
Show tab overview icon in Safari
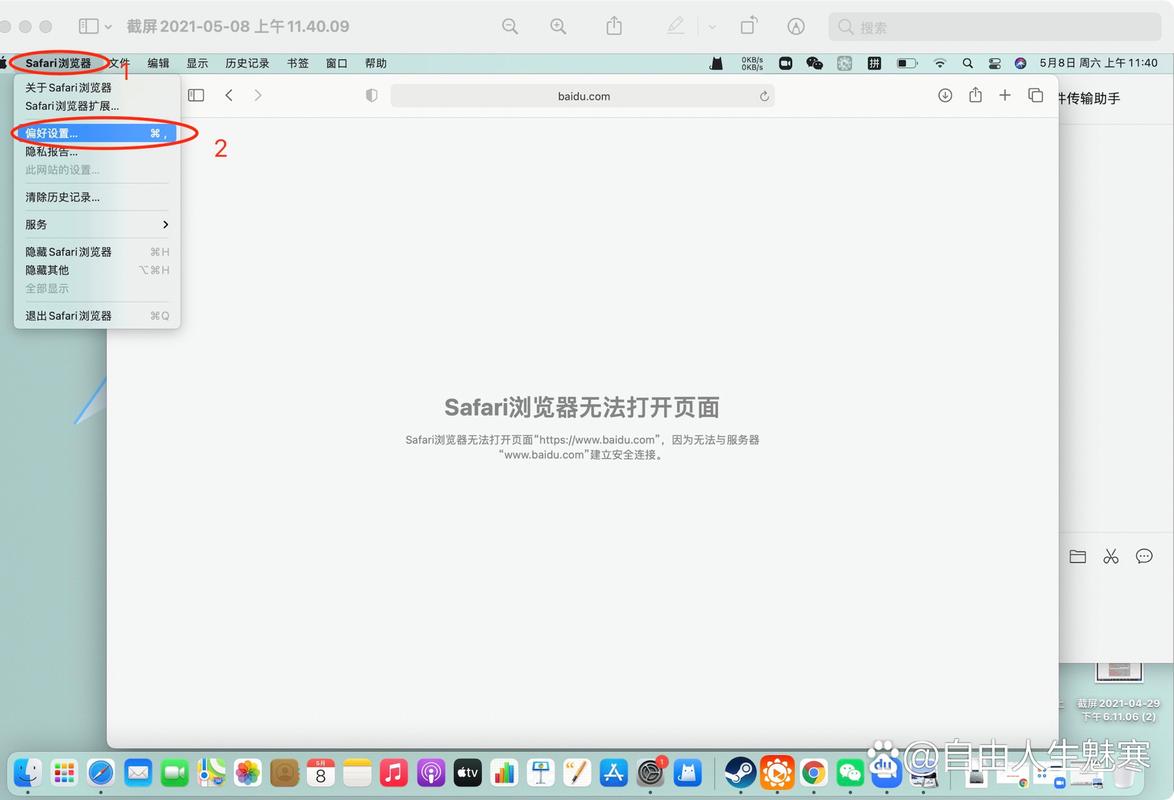(1036, 95)
